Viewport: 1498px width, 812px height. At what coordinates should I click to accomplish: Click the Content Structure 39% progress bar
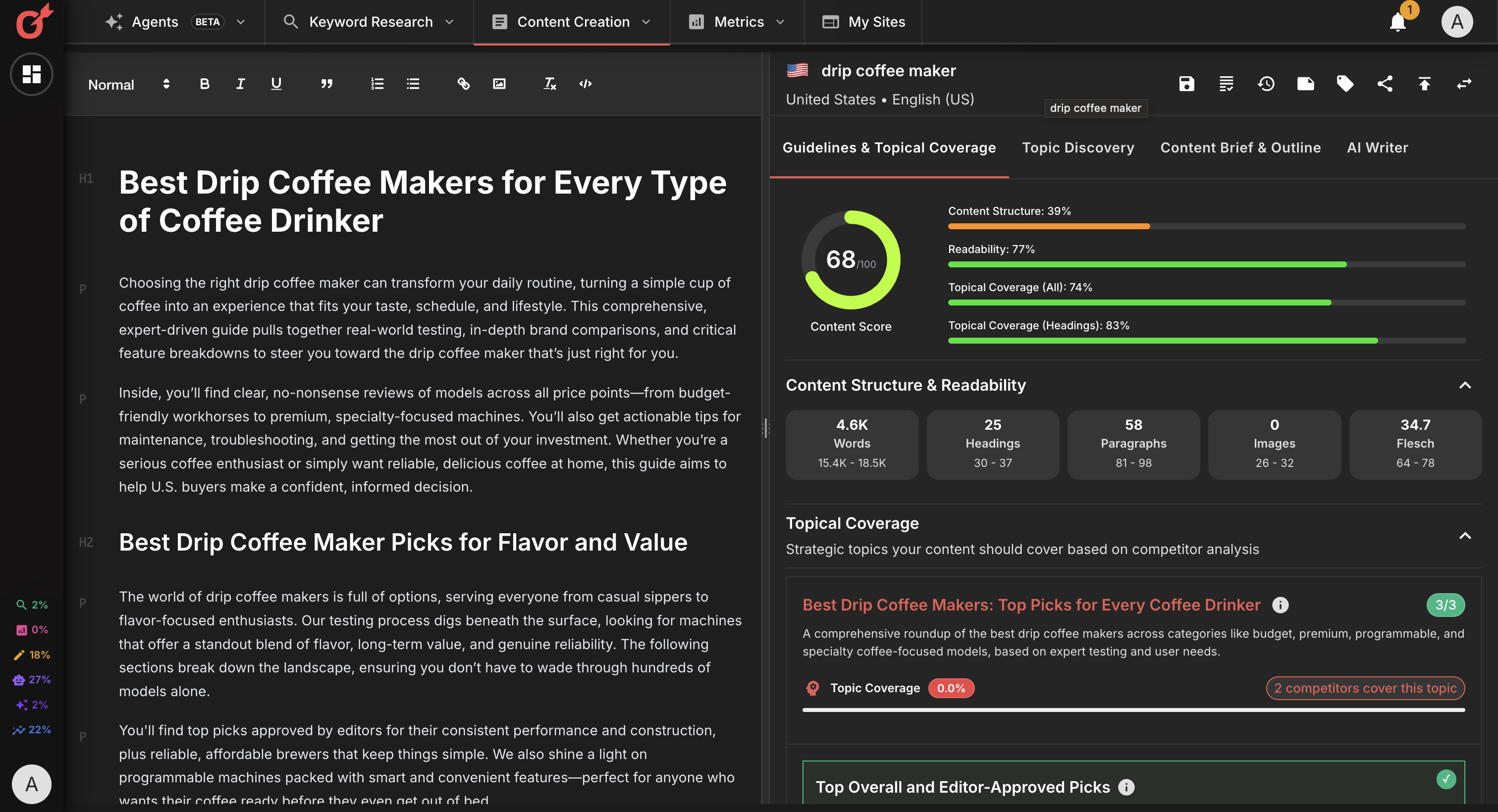point(1207,226)
